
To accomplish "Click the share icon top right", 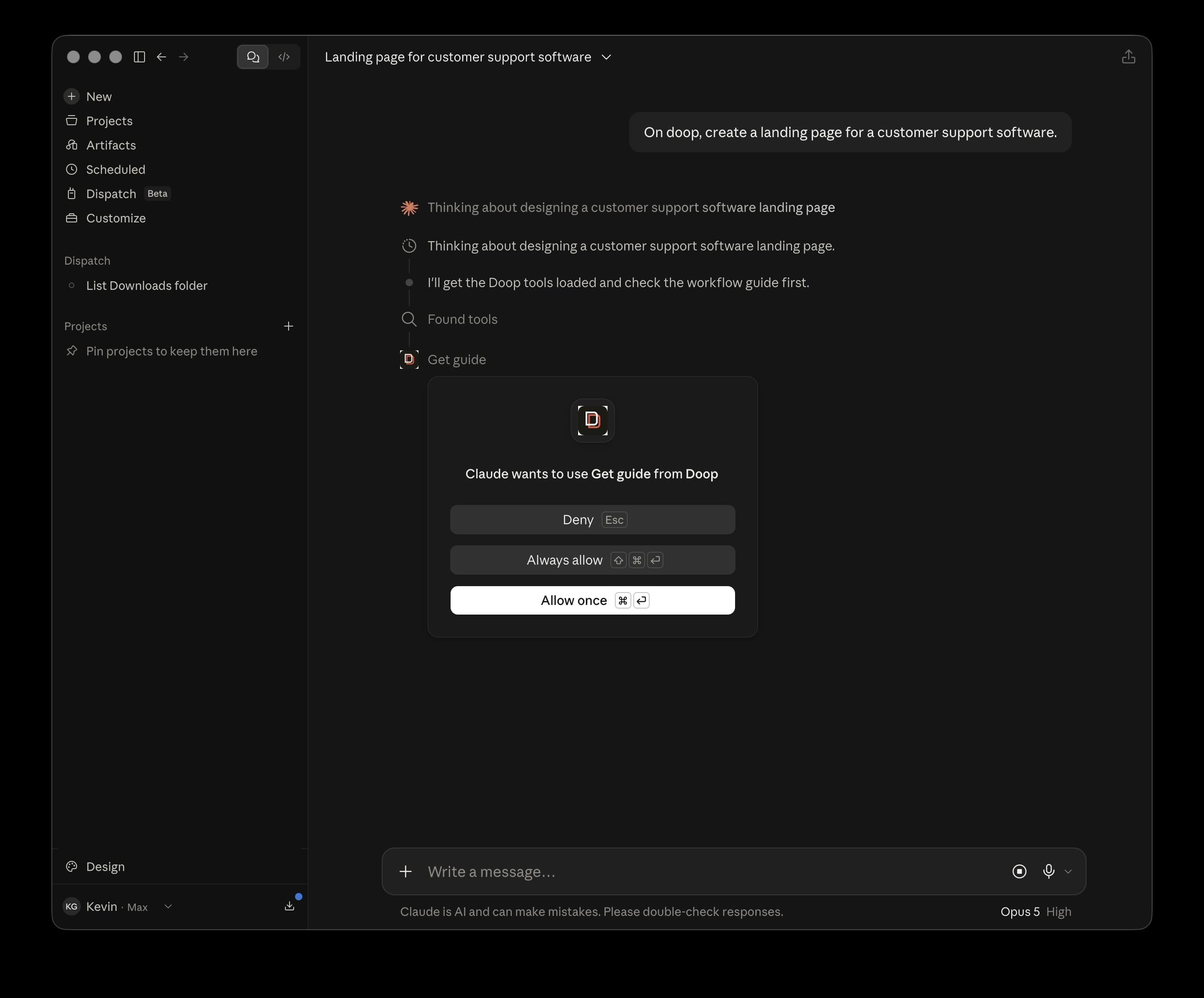I will 1128,57.
